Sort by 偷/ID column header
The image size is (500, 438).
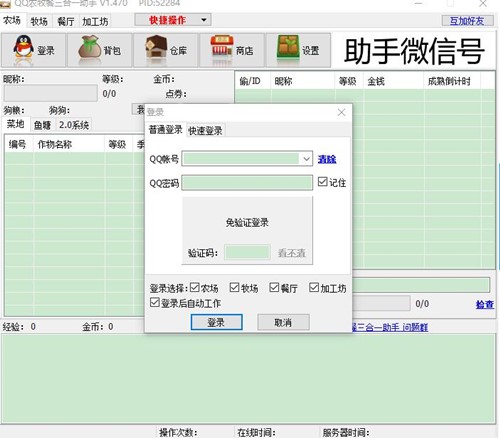click(252, 81)
